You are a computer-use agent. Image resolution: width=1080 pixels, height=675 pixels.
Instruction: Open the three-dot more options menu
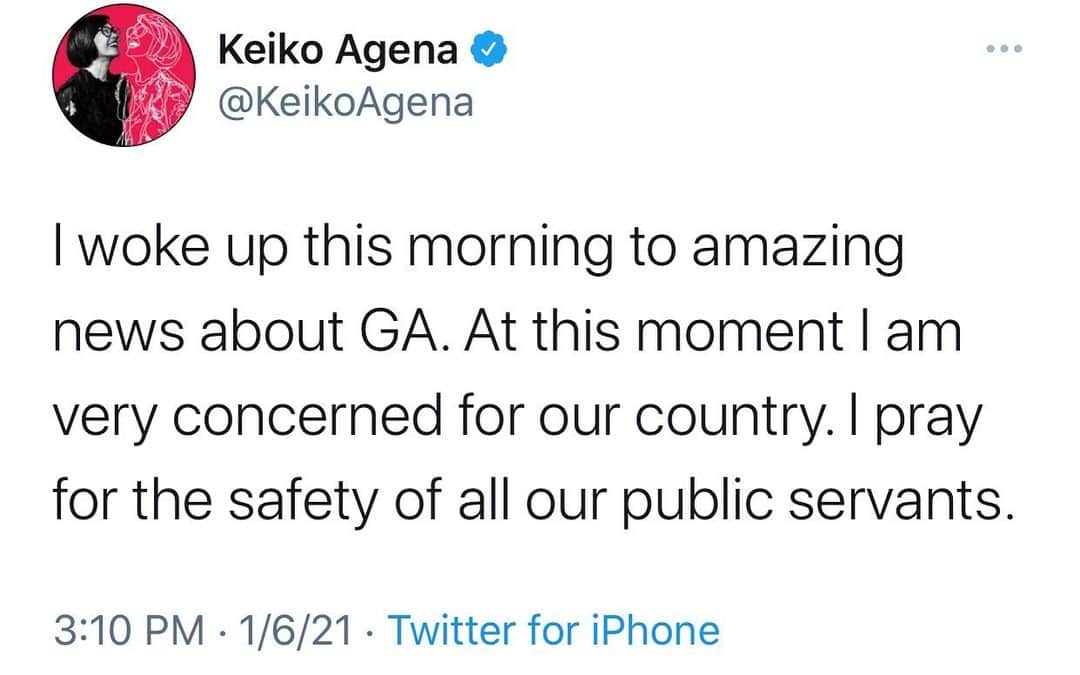pyautogui.click(x=1004, y=49)
